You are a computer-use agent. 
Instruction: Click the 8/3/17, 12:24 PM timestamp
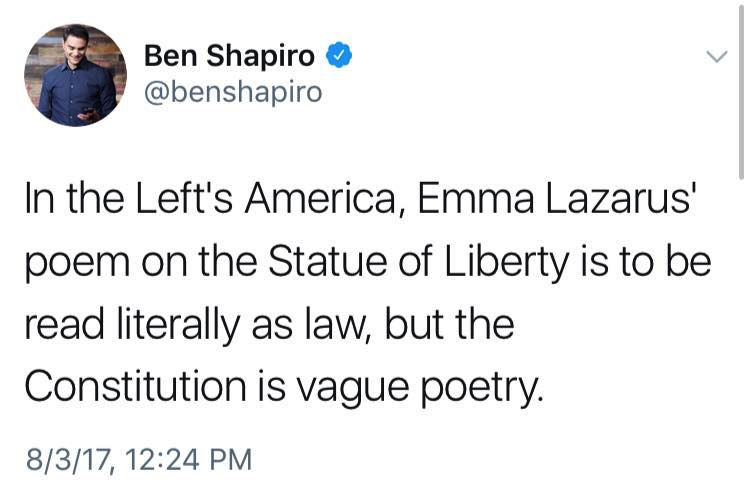pos(139,460)
